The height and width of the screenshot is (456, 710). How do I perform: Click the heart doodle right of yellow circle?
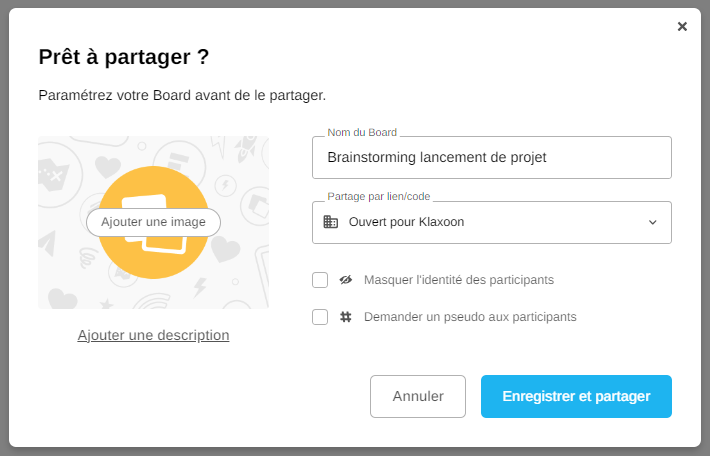pos(227,247)
